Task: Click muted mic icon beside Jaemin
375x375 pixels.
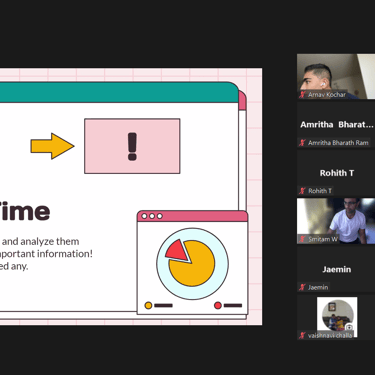Action: [x=302, y=287]
